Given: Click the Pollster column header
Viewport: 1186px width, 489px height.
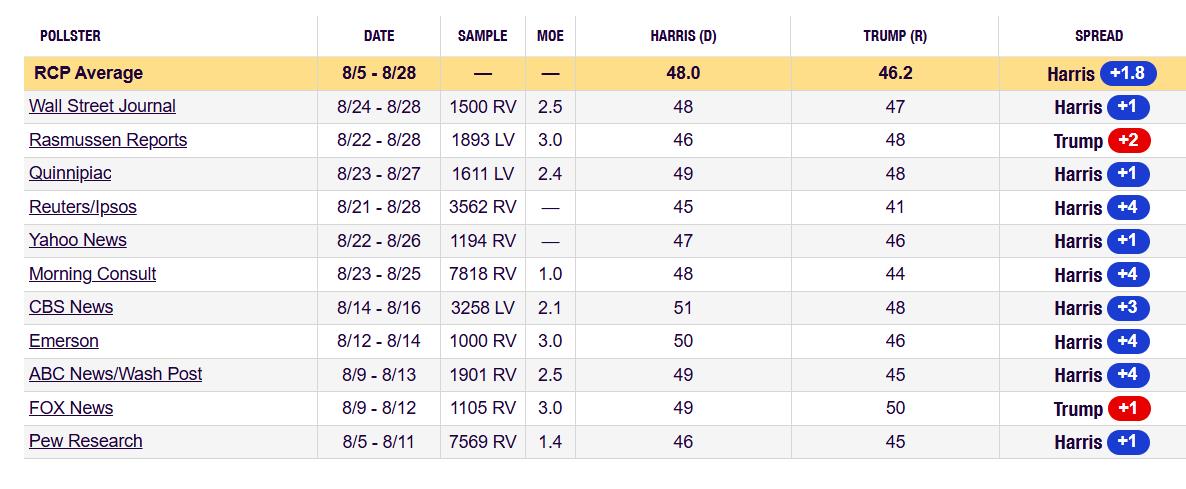Looking at the screenshot, I should point(70,36).
